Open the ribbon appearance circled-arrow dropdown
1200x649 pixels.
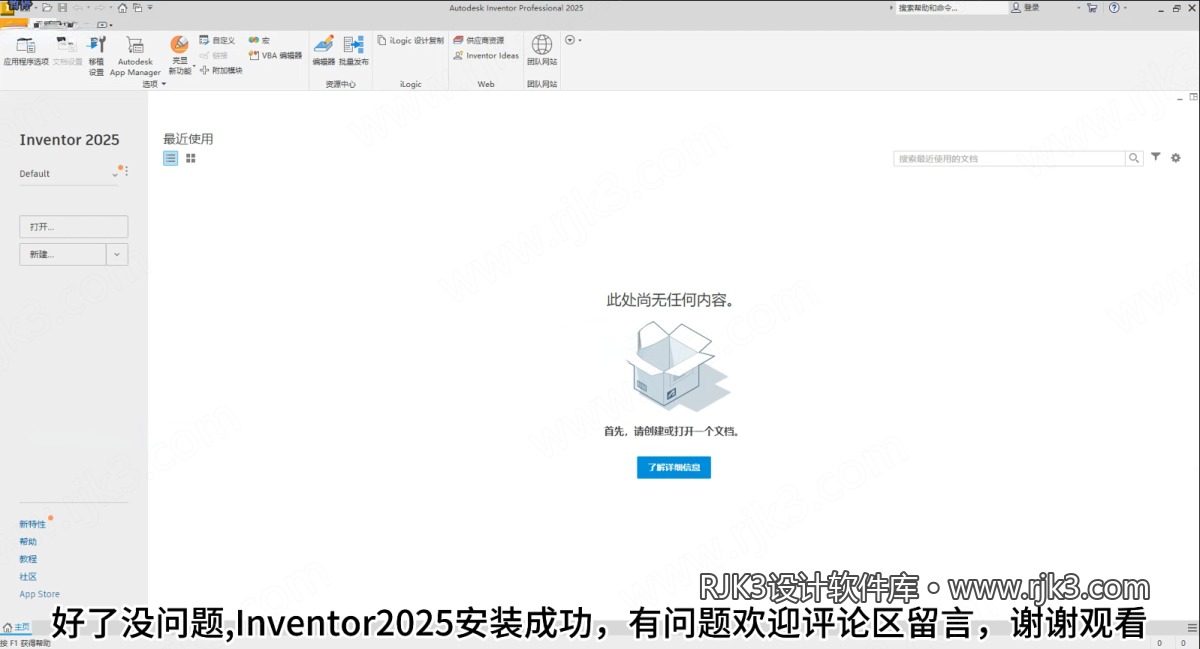[x=572, y=40]
